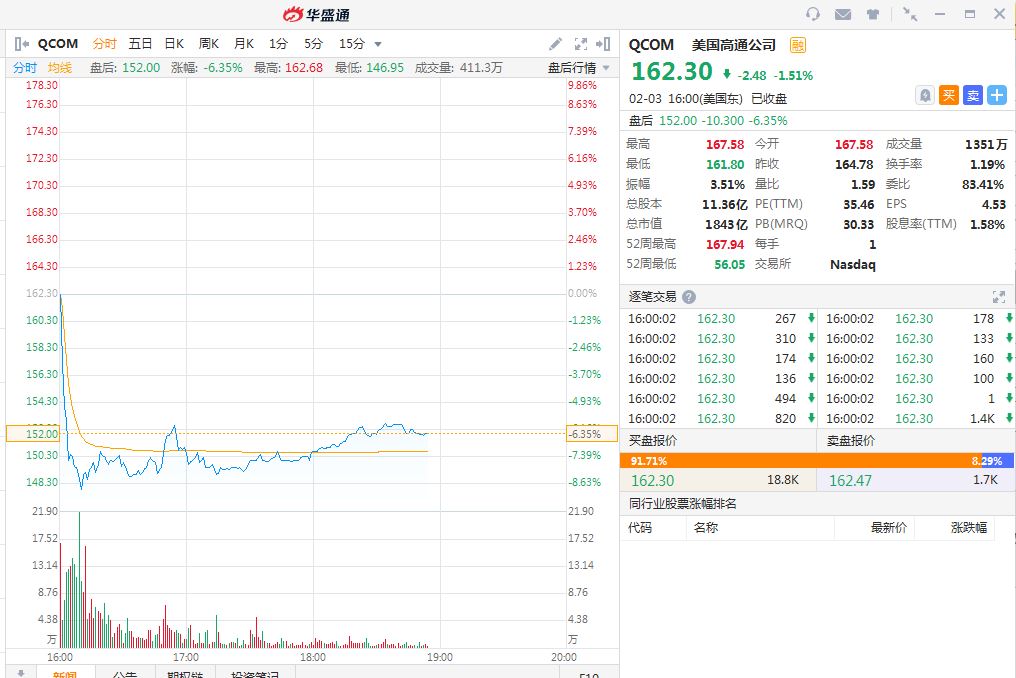This screenshot has height=678, width=1016.
Task: Click trade row with volume 494
Action: [719, 399]
